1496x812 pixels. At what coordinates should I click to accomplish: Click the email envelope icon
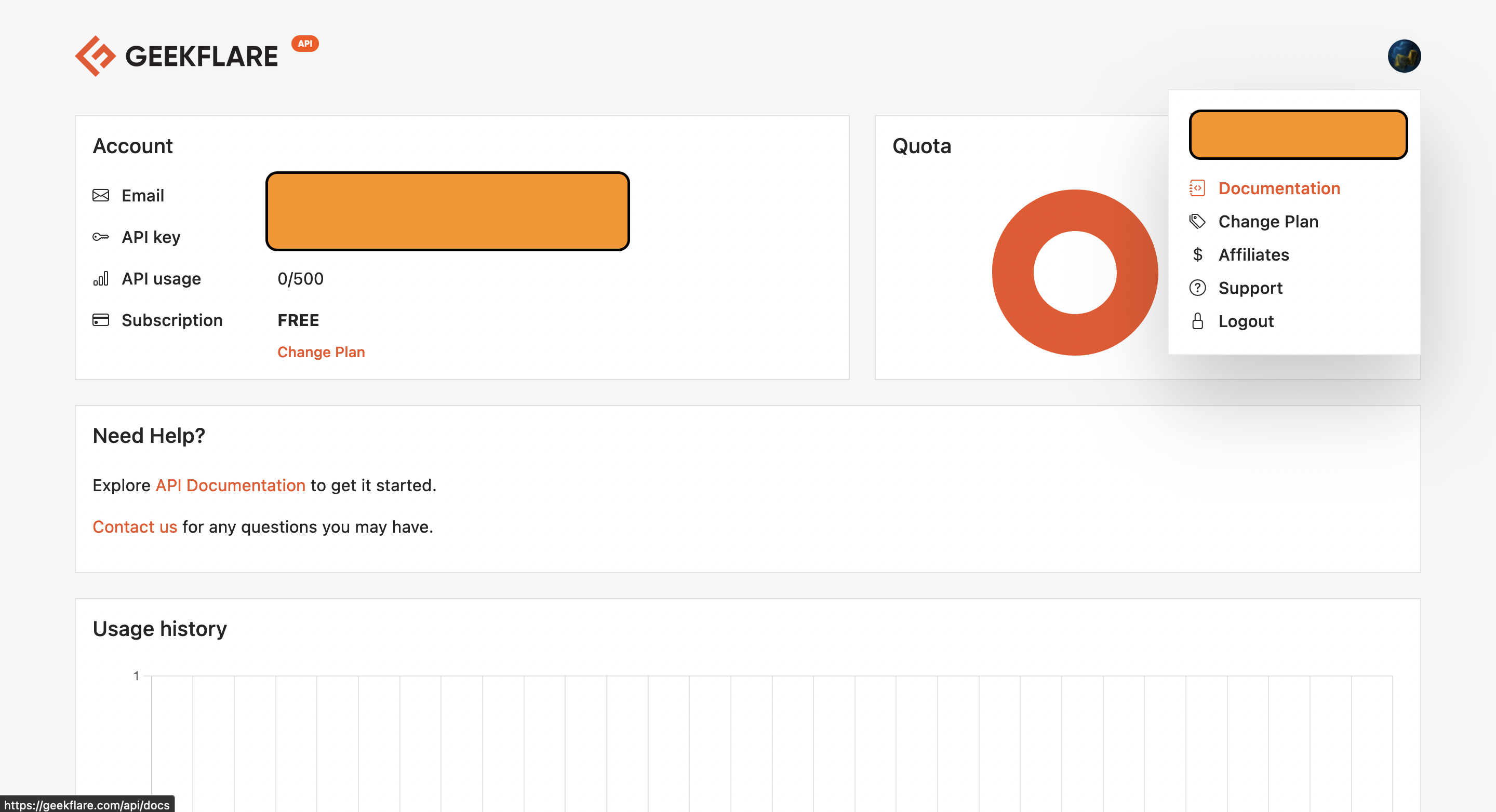point(101,195)
